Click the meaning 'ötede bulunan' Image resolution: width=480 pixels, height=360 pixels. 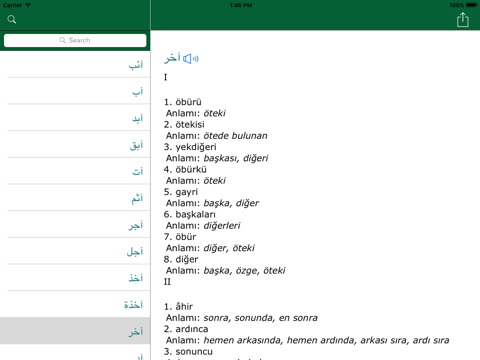click(x=236, y=136)
